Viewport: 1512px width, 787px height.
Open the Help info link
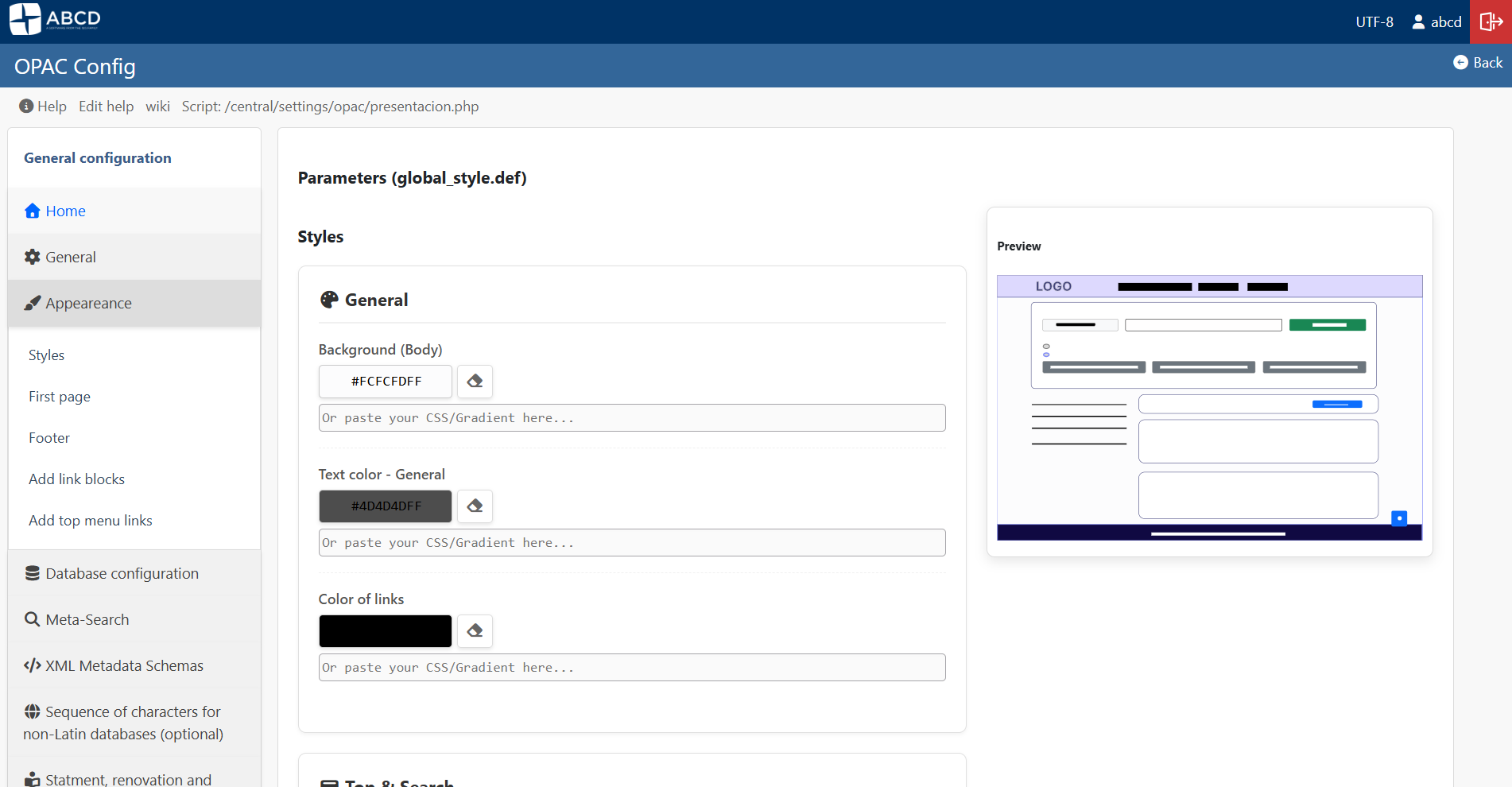[43, 107]
